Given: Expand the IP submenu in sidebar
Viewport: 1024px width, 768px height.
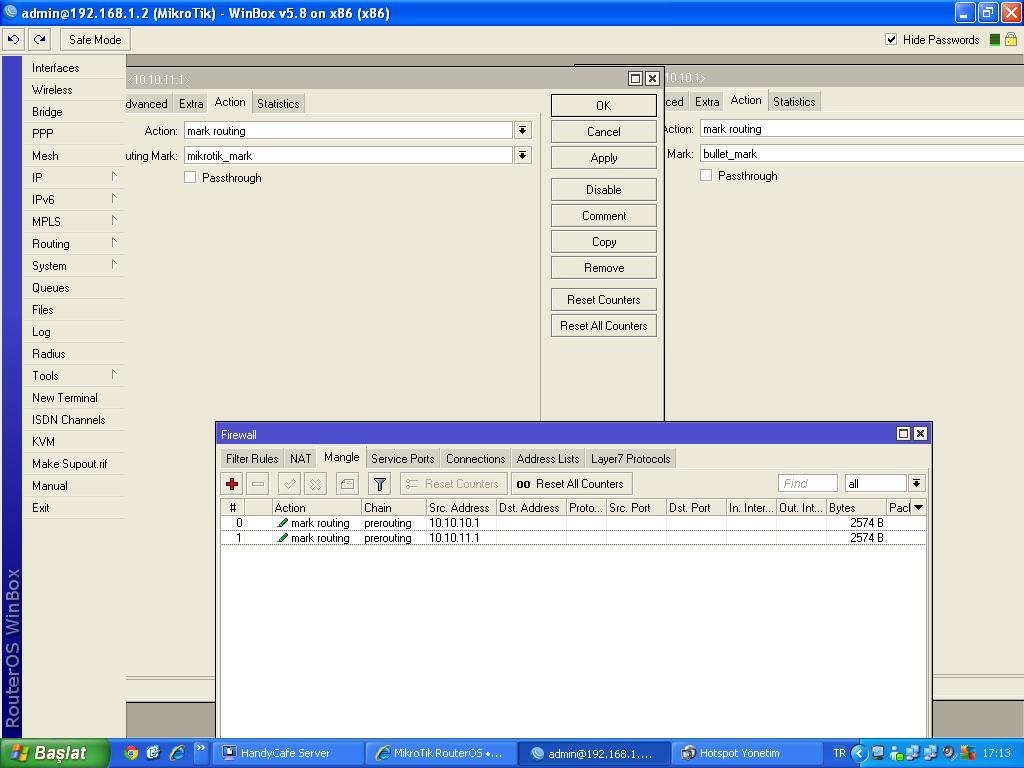Looking at the screenshot, I should point(72,178).
